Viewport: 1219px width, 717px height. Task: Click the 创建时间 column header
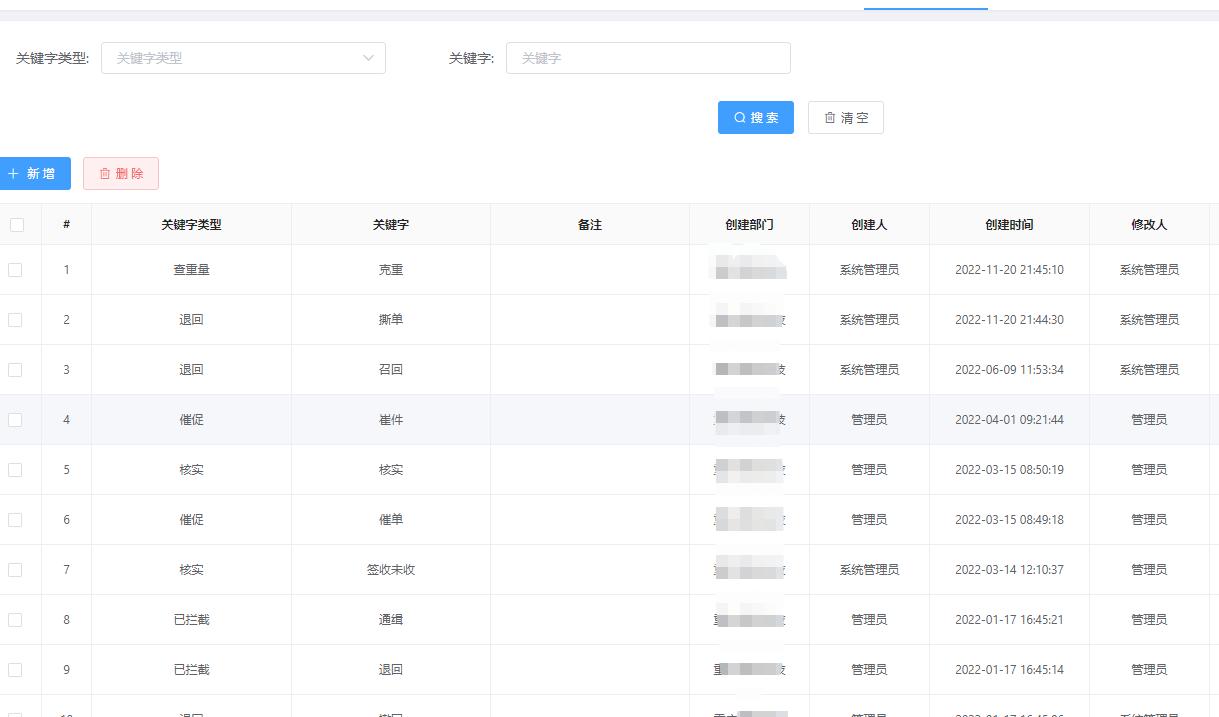pyautogui.click(x=1009, y=224)
